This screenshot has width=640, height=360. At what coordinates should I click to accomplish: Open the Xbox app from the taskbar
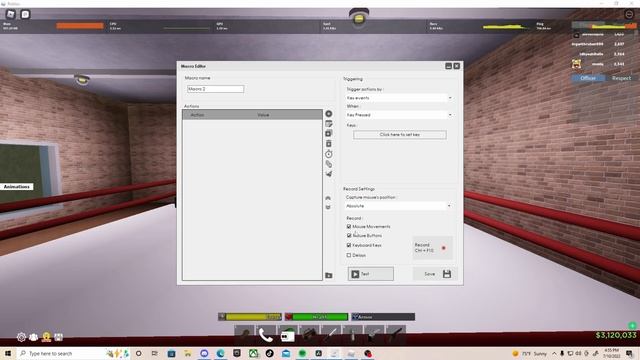point(253,353)
